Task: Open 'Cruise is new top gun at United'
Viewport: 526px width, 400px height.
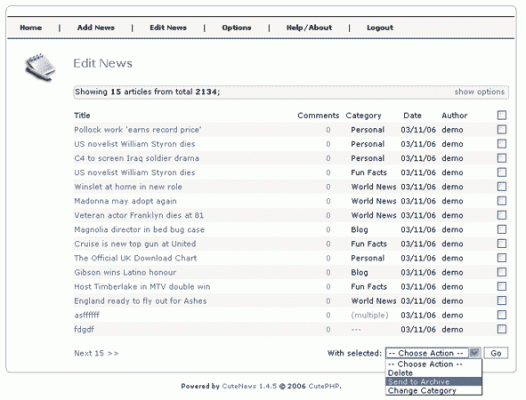Action: pos(135,244)
